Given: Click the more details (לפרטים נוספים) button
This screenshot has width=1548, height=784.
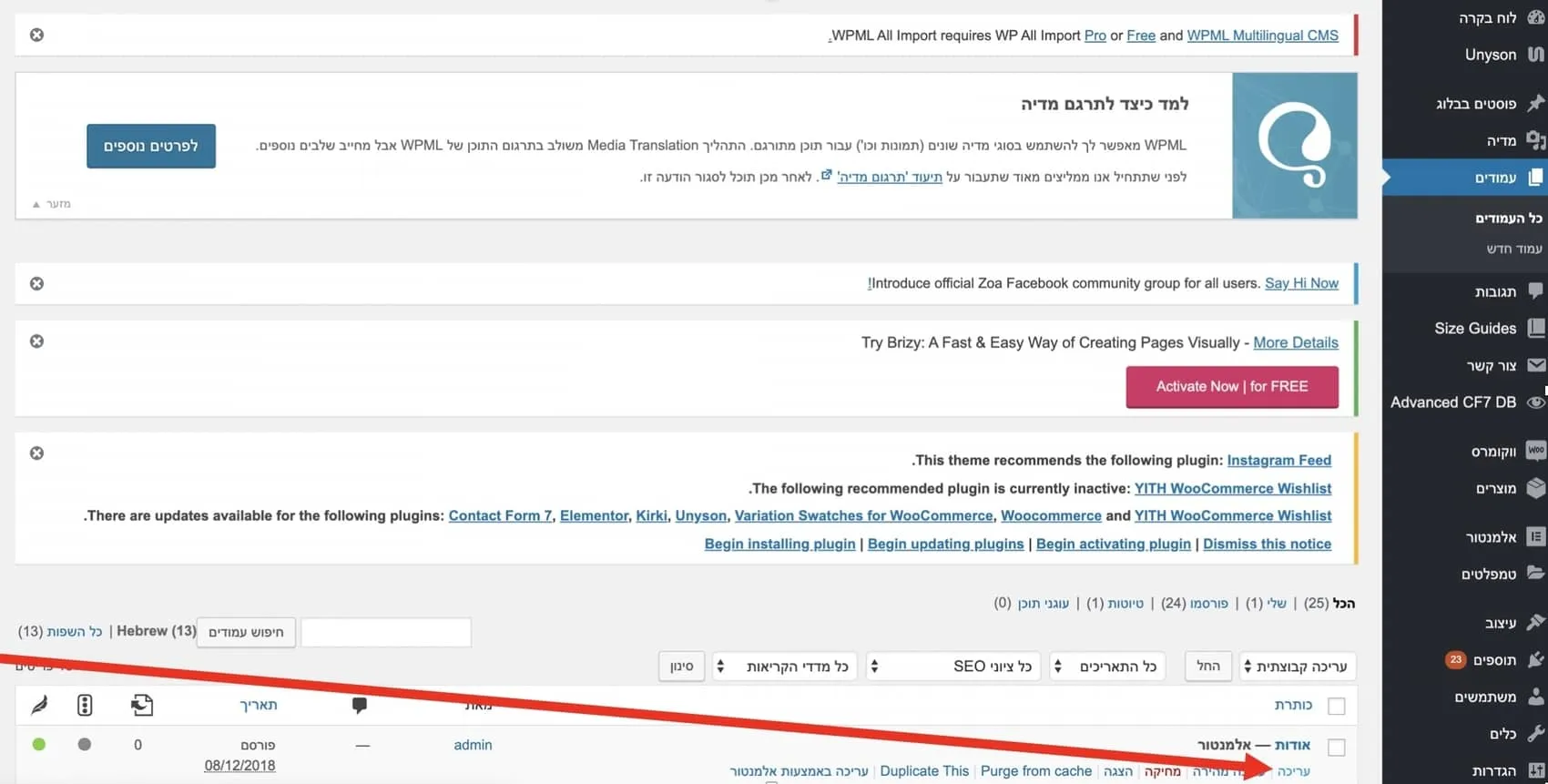Looking at the screenshot, I should 151,146.
